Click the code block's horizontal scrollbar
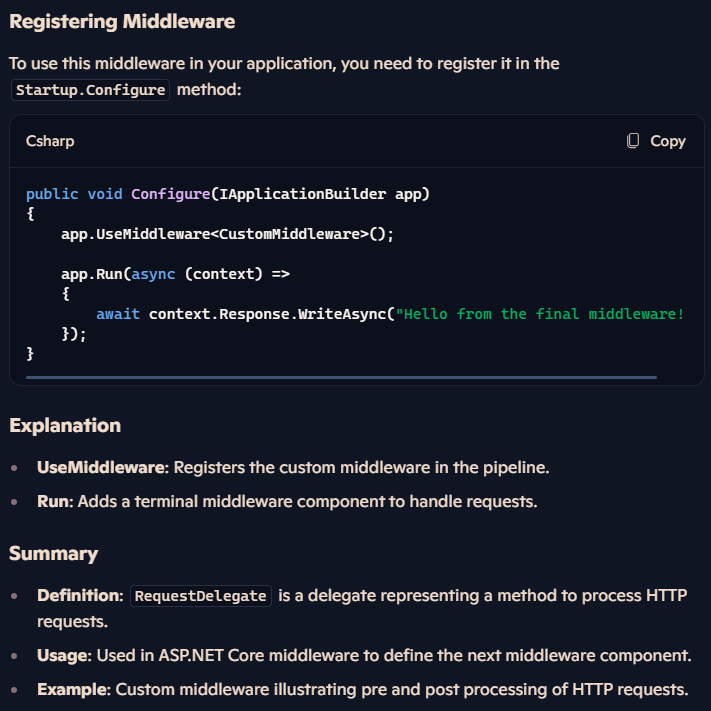Image resolution: width=711 pixels, height=711 pixels. pos(341,377)
